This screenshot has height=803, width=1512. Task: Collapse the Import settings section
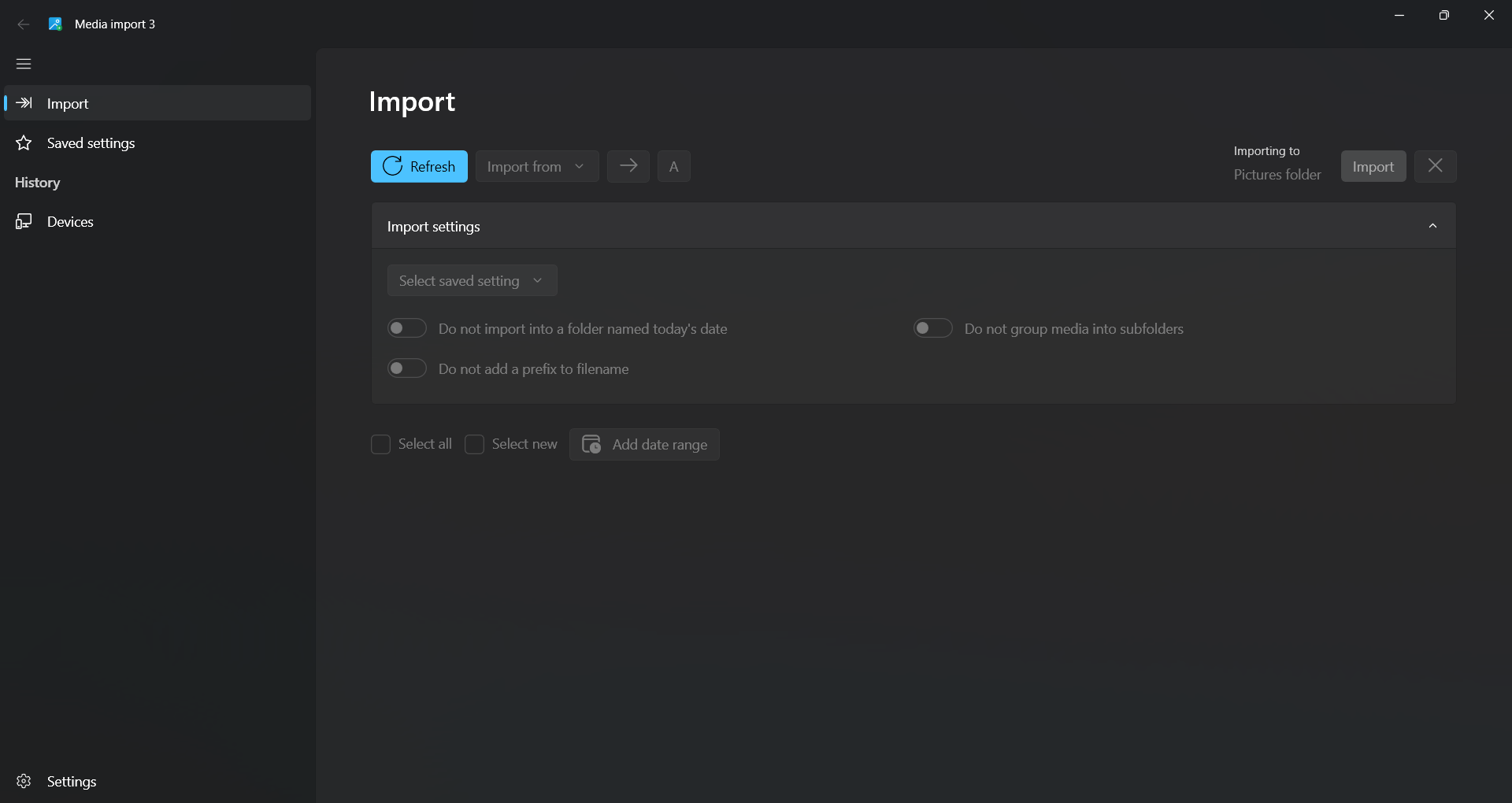tap(1432, 226)
